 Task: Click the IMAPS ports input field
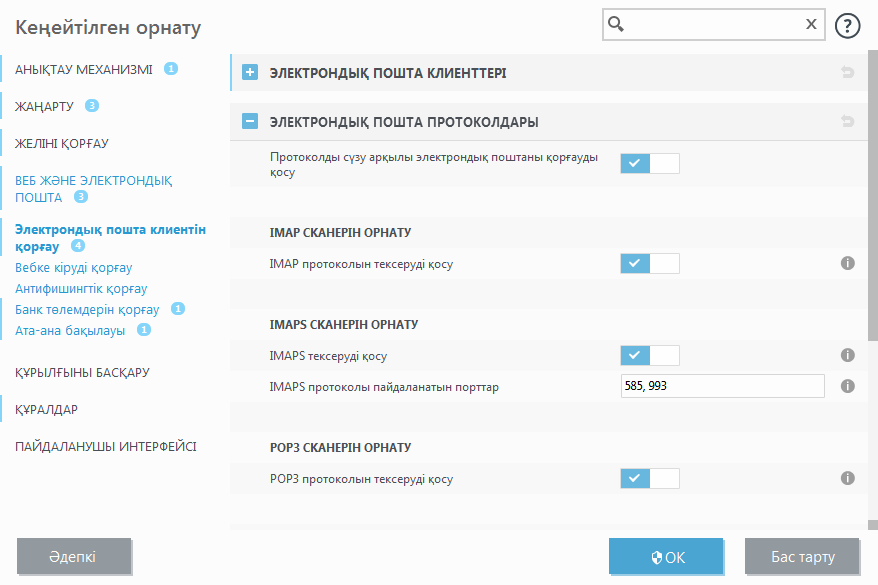pyautogui.click(x=722, y=386)
